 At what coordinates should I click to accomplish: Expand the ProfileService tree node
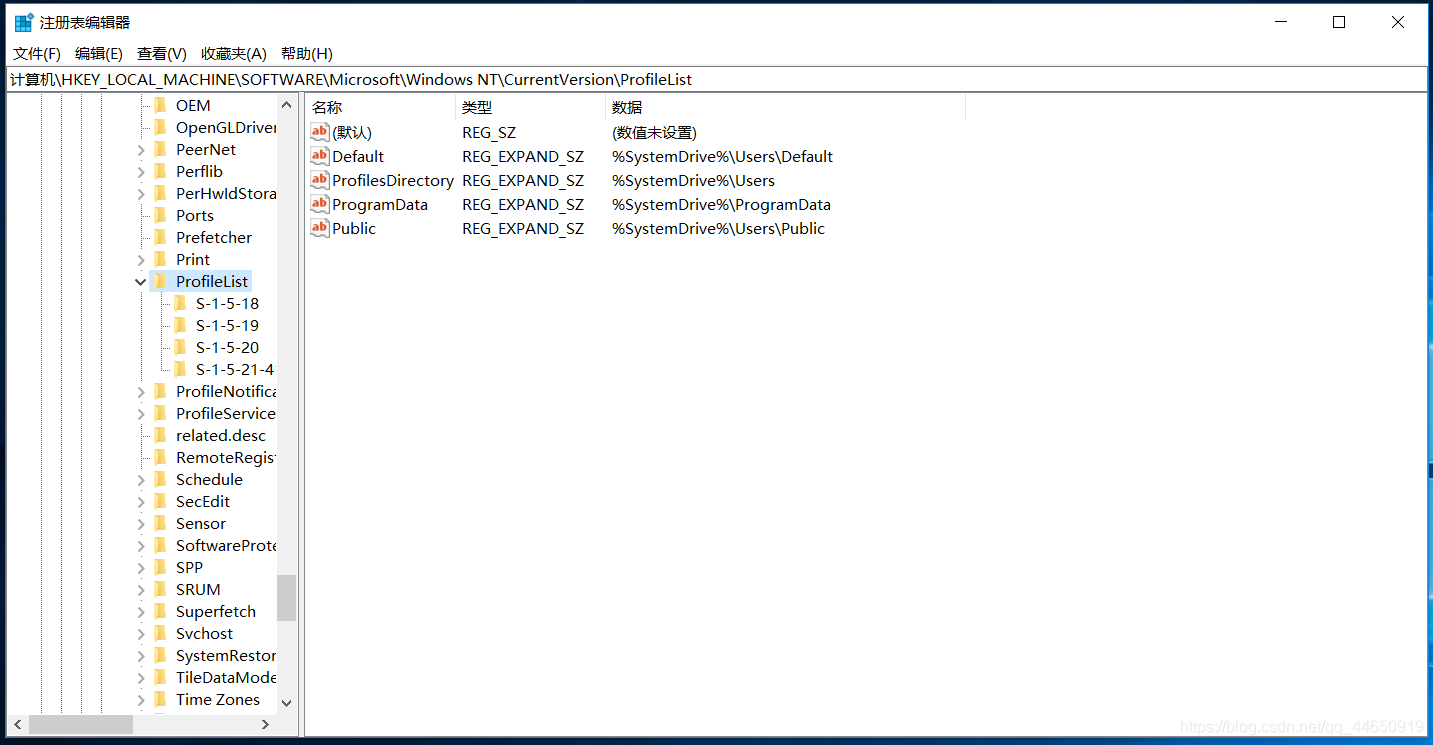[x=141, y=414]
